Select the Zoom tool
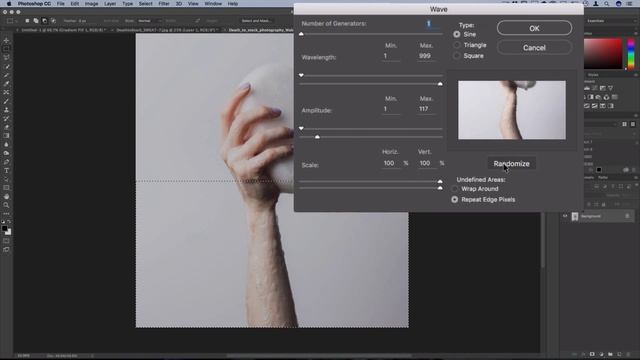 tap(6, 205)
